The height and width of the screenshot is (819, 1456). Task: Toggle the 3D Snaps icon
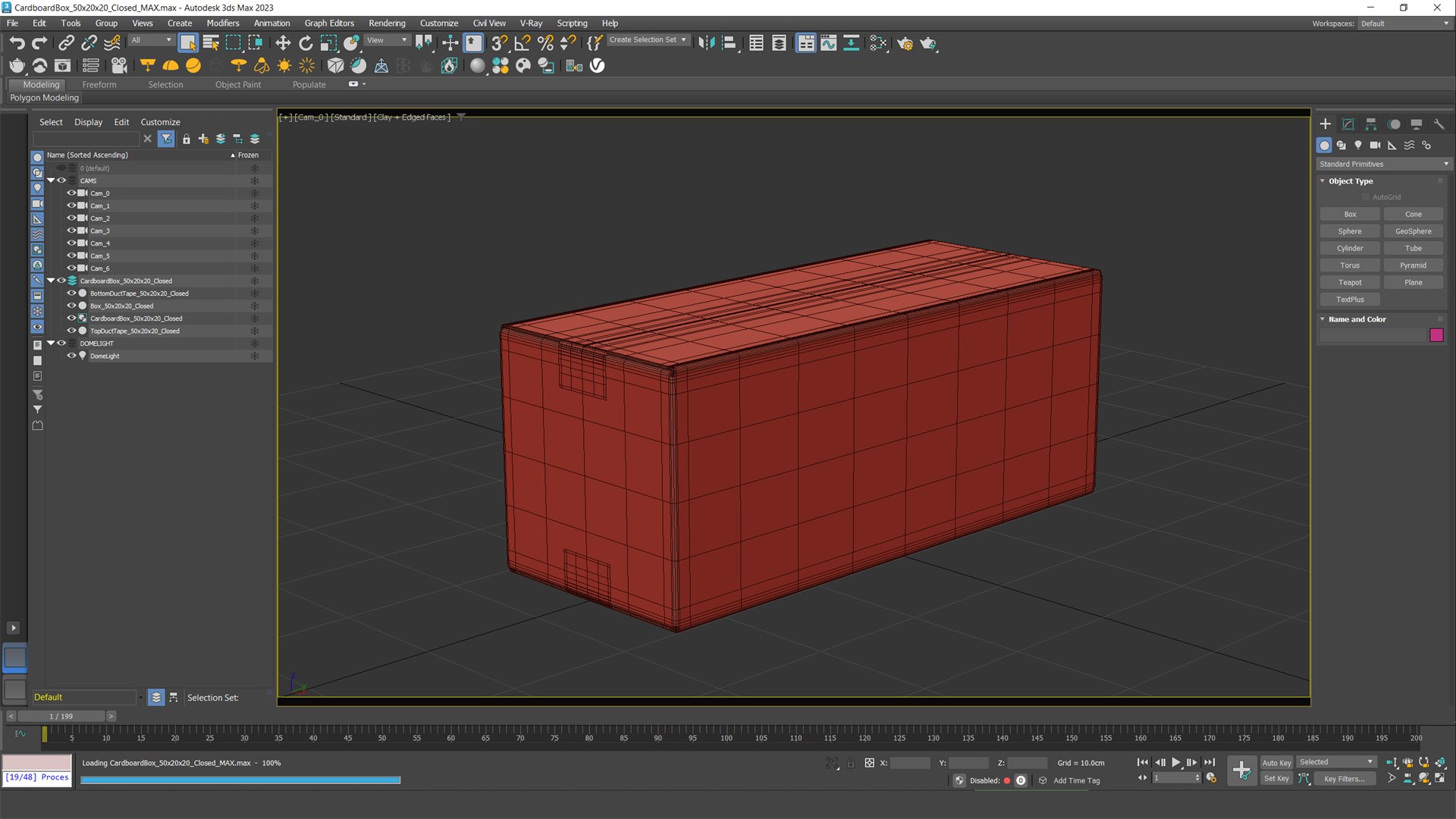point(499,43)
